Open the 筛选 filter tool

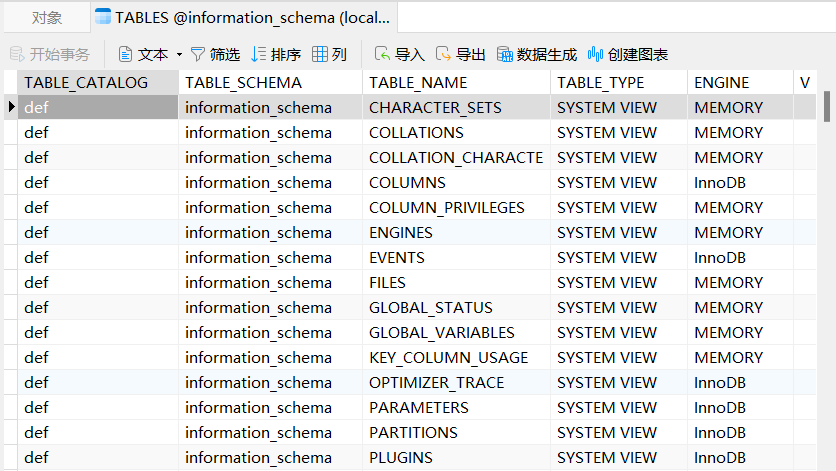click(215, 54)
